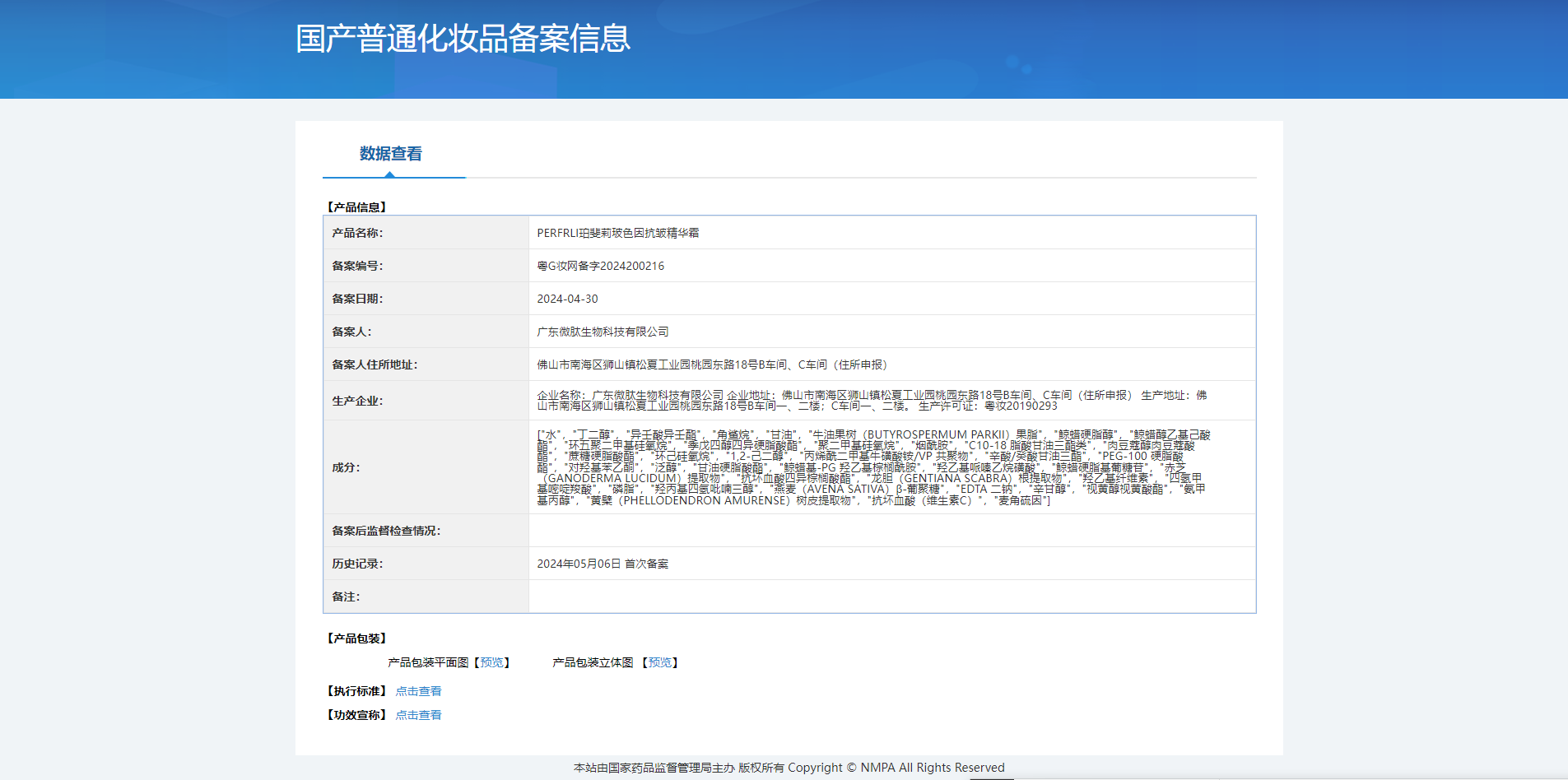Click the NMPA copyright footer text

coord(789,768)
